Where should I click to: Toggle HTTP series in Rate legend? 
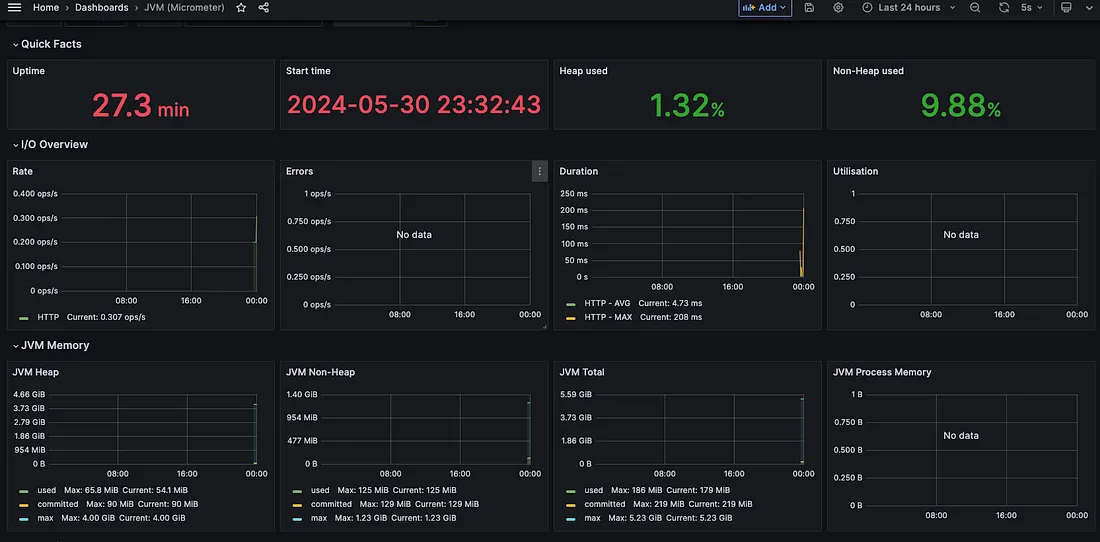[48, 317]
